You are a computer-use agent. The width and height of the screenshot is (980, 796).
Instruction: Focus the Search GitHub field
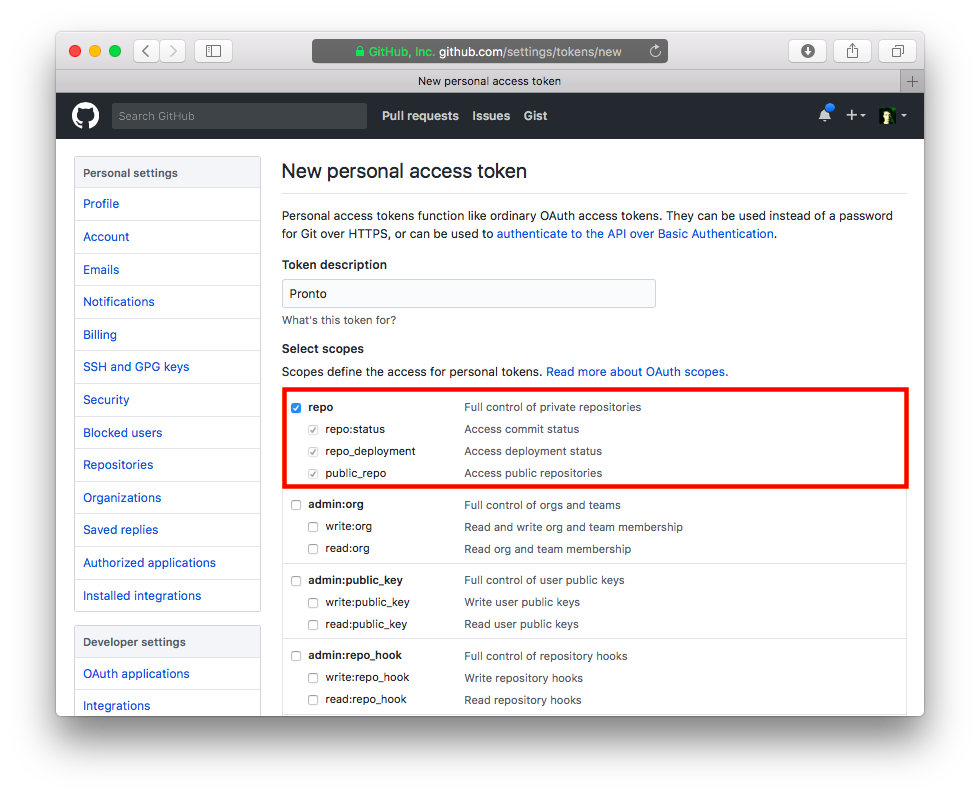[239, 116]
